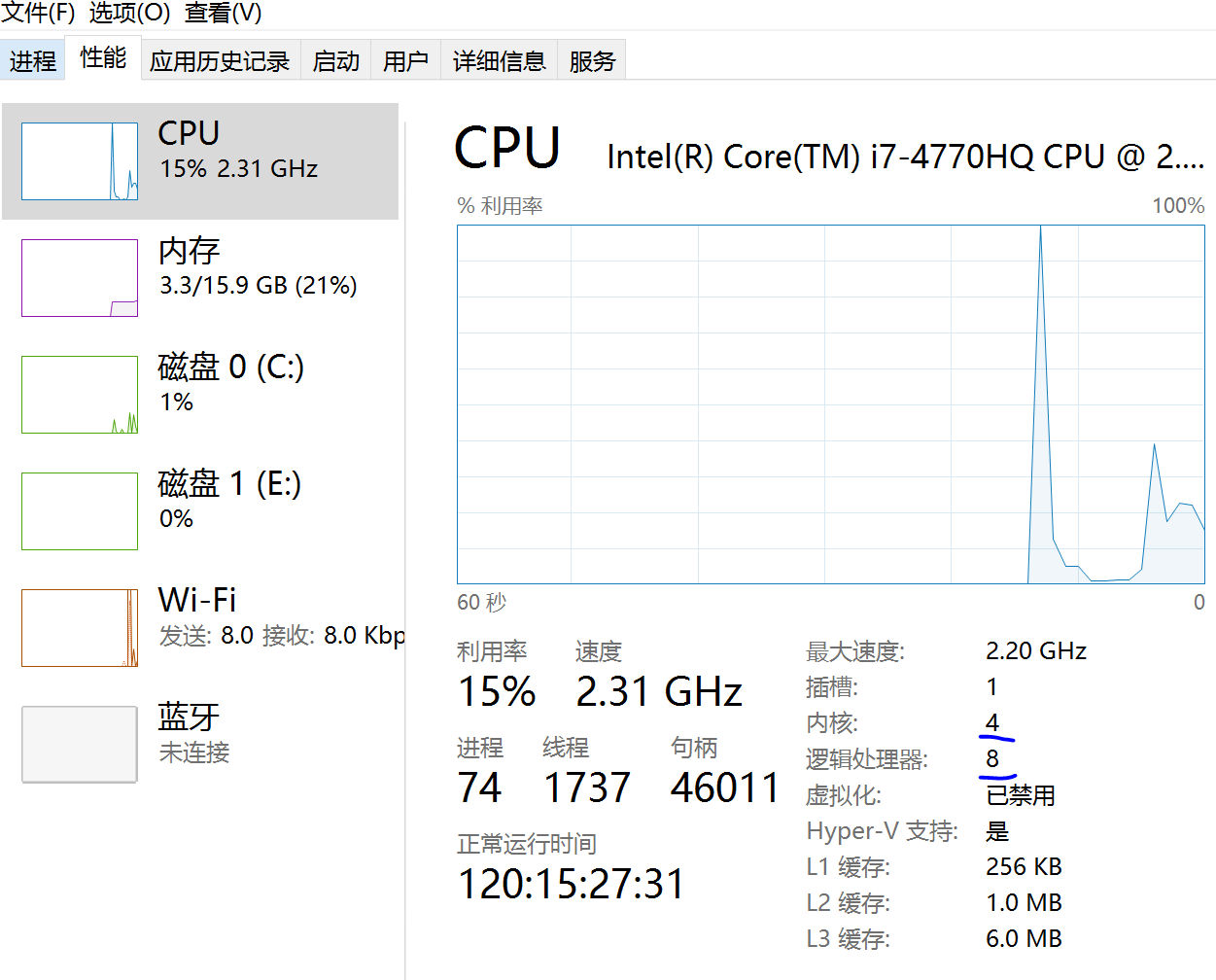Click the 内存 memory graph thumbnail
Image resolution: width=1216 pixels, height=980 pixels.
coord(80,278)
